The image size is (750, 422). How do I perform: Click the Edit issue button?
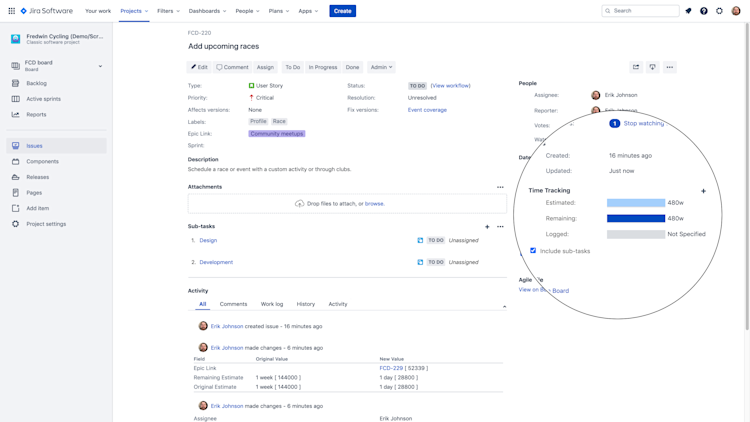[199, 67]
